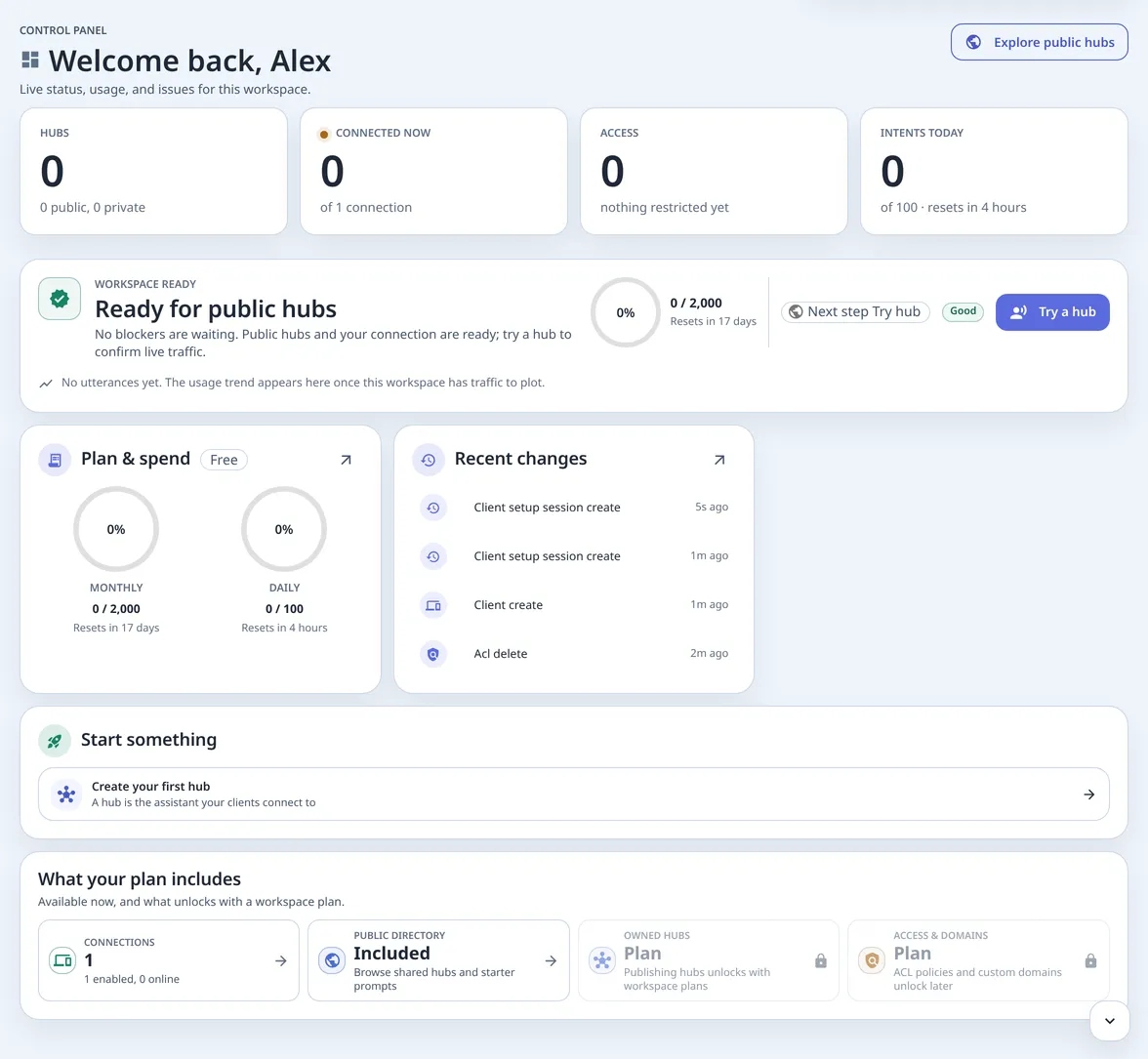Click the 'Acl delete' entry text
This screenshot has width=1148, height=1059.
501,654
